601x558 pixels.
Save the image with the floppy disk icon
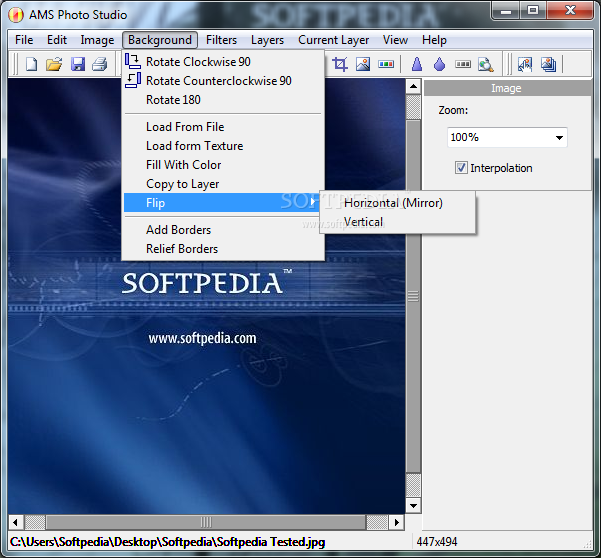click(78, 64)
